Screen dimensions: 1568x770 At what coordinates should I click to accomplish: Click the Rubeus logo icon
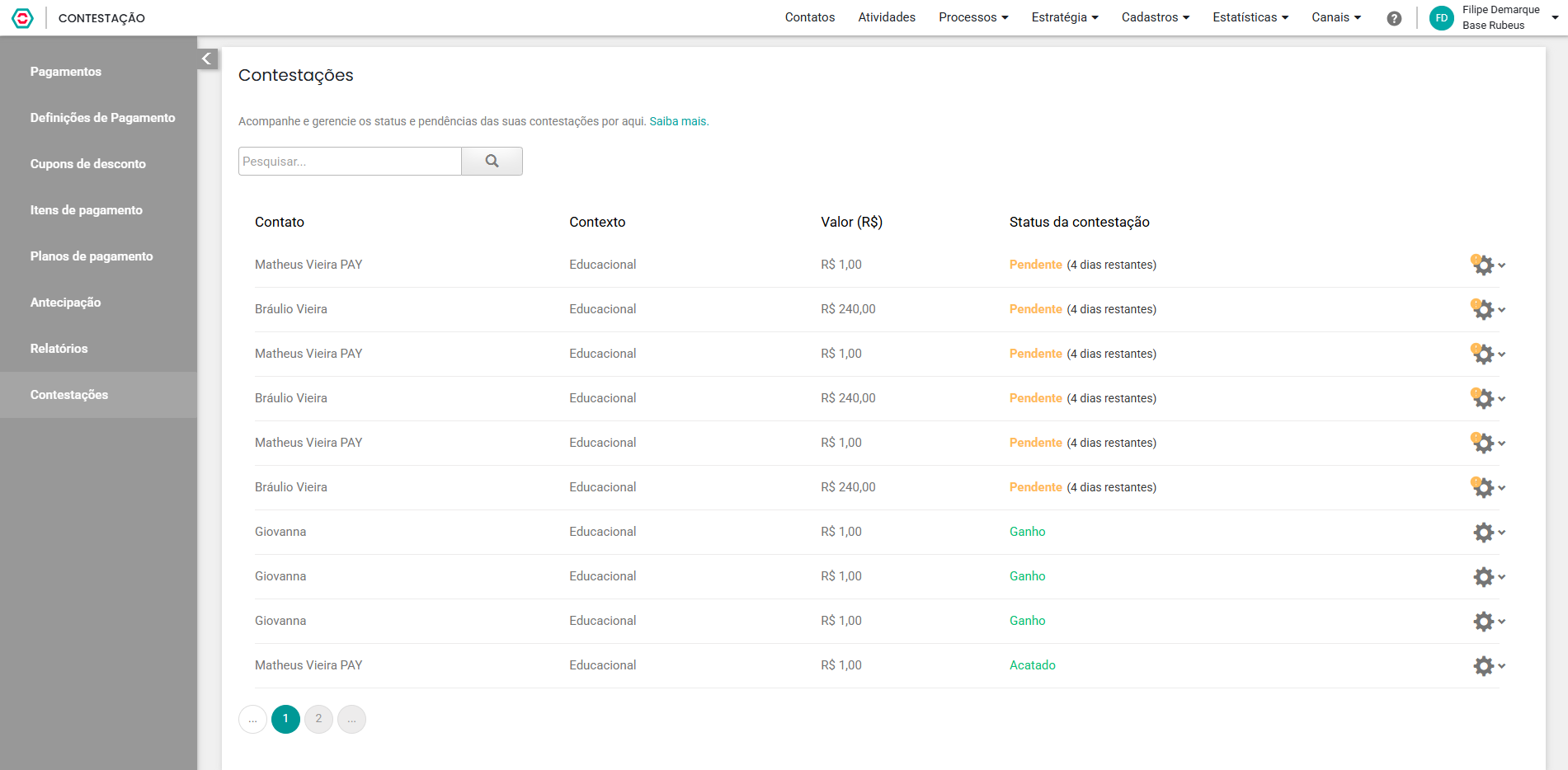click(x=23, y=17)
